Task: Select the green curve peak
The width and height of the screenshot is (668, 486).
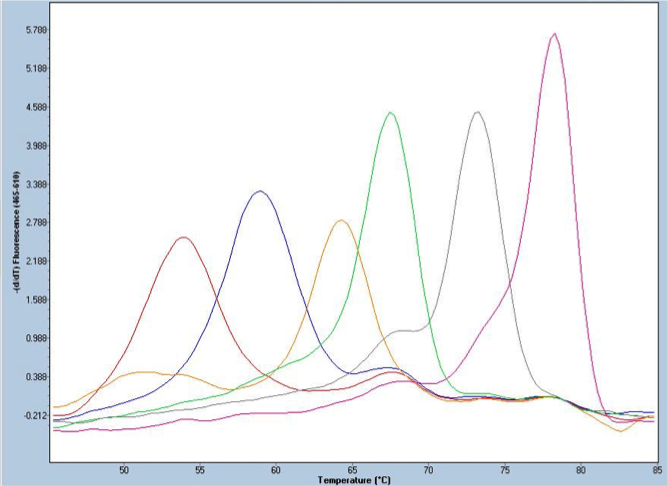Action: pos(391,113)
